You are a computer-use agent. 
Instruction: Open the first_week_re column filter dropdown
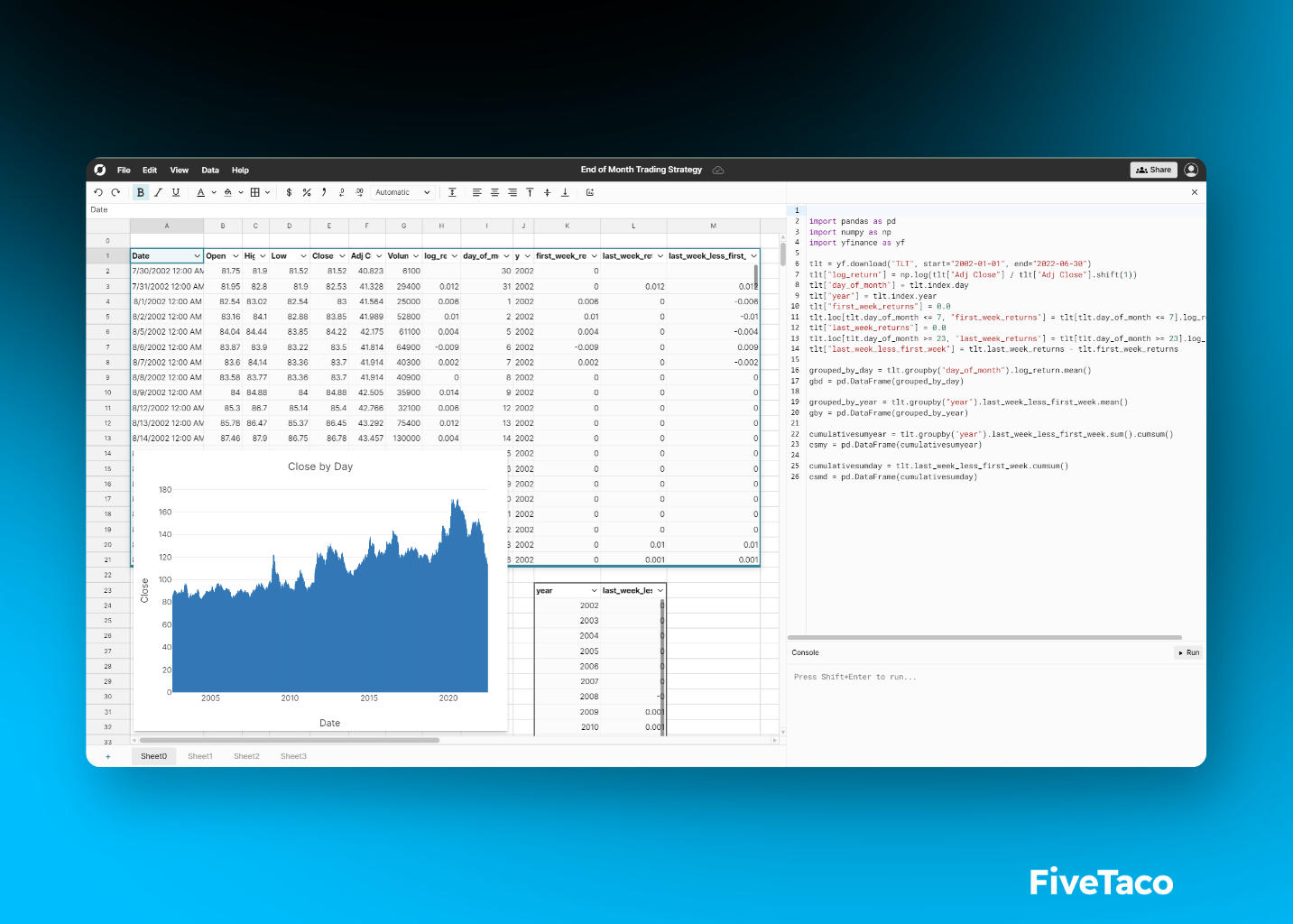(x=594, y=256)
